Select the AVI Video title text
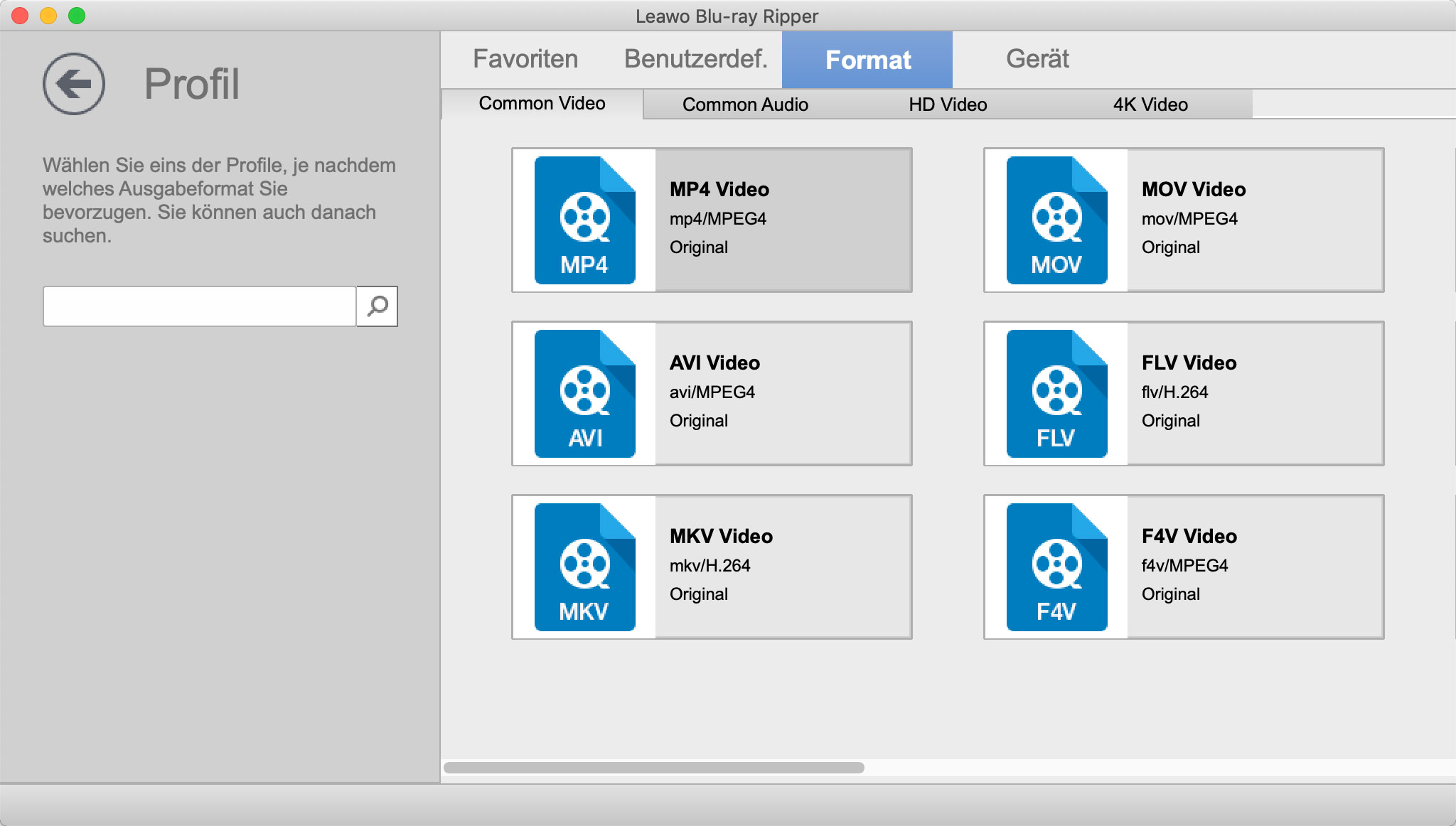The height and width of the screenshot is (826, 1456). (714, 363)
